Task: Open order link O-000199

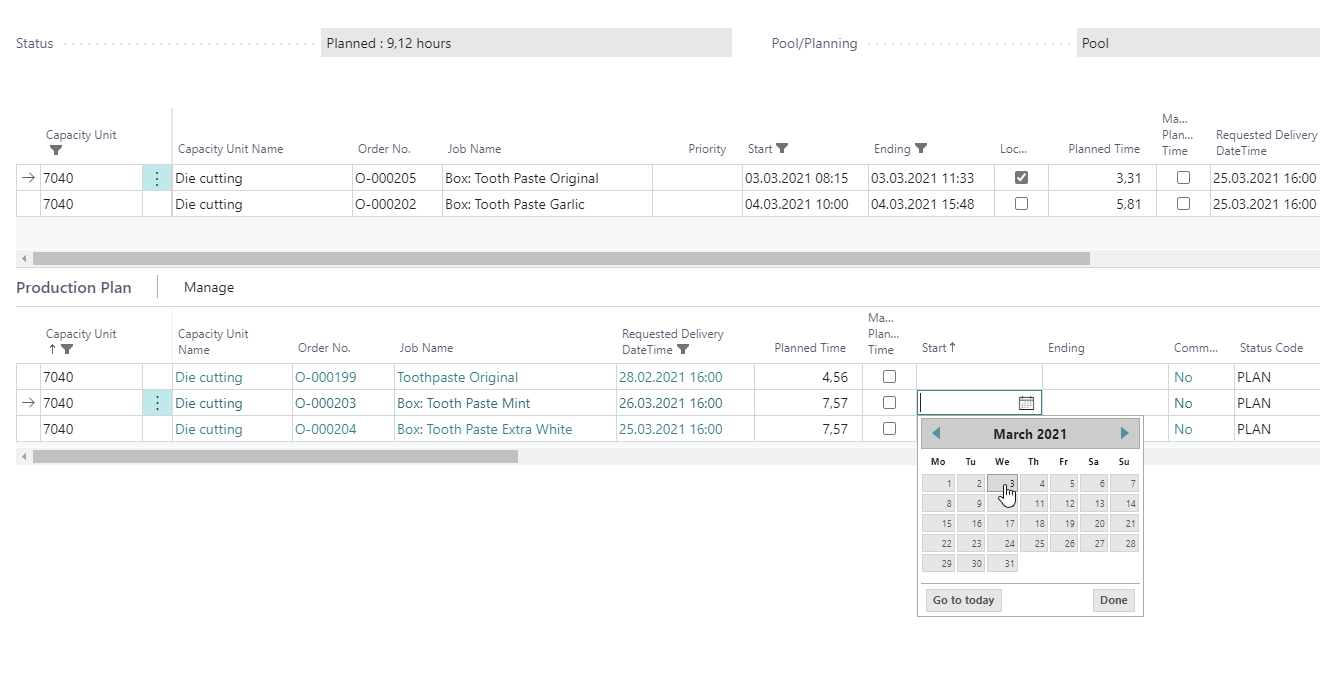Action: click(x=325, y=377)
